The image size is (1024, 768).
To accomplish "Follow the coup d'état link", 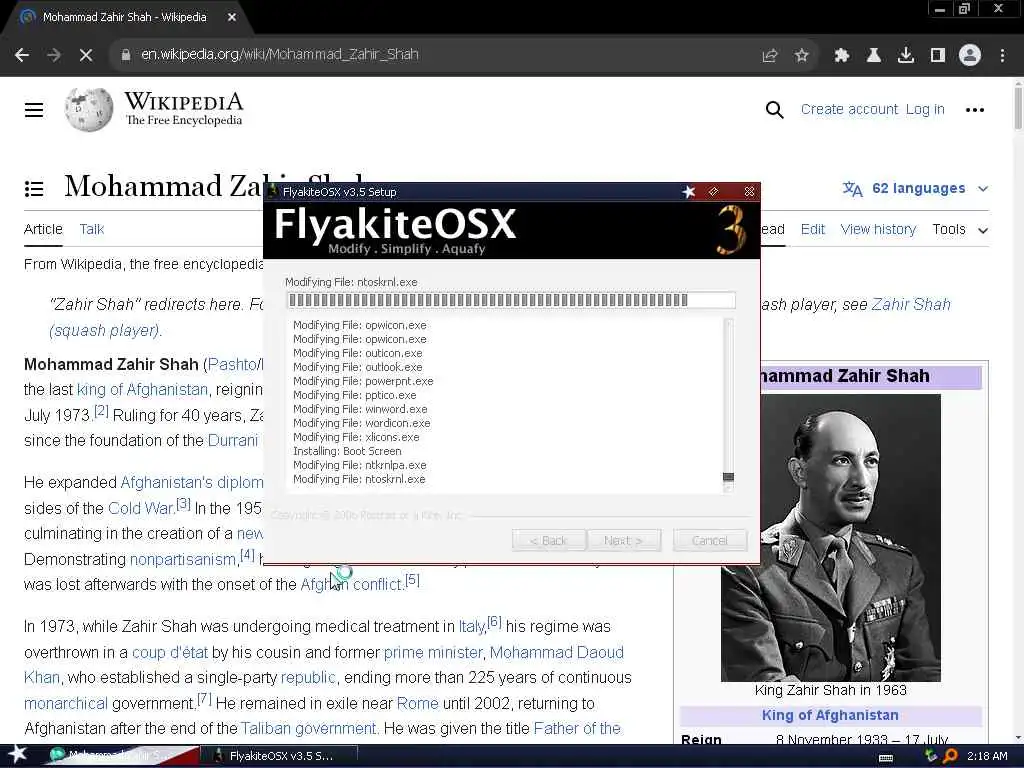I will [170, 652].
